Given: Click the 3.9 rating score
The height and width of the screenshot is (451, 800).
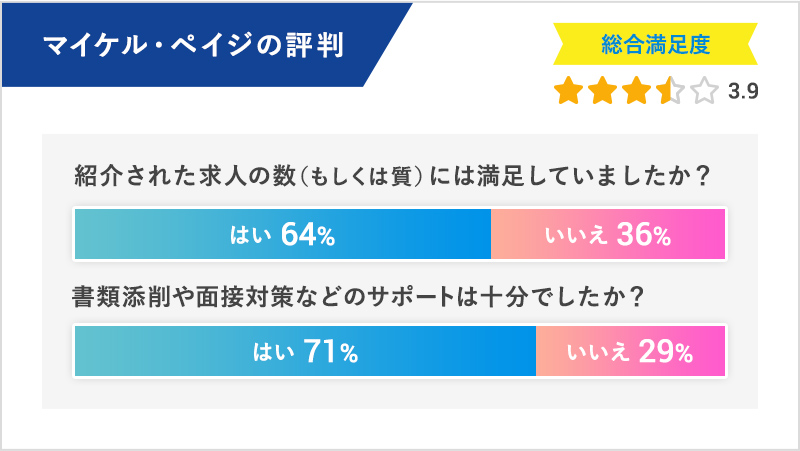Looking at the screenshot, I should point(743,93).
